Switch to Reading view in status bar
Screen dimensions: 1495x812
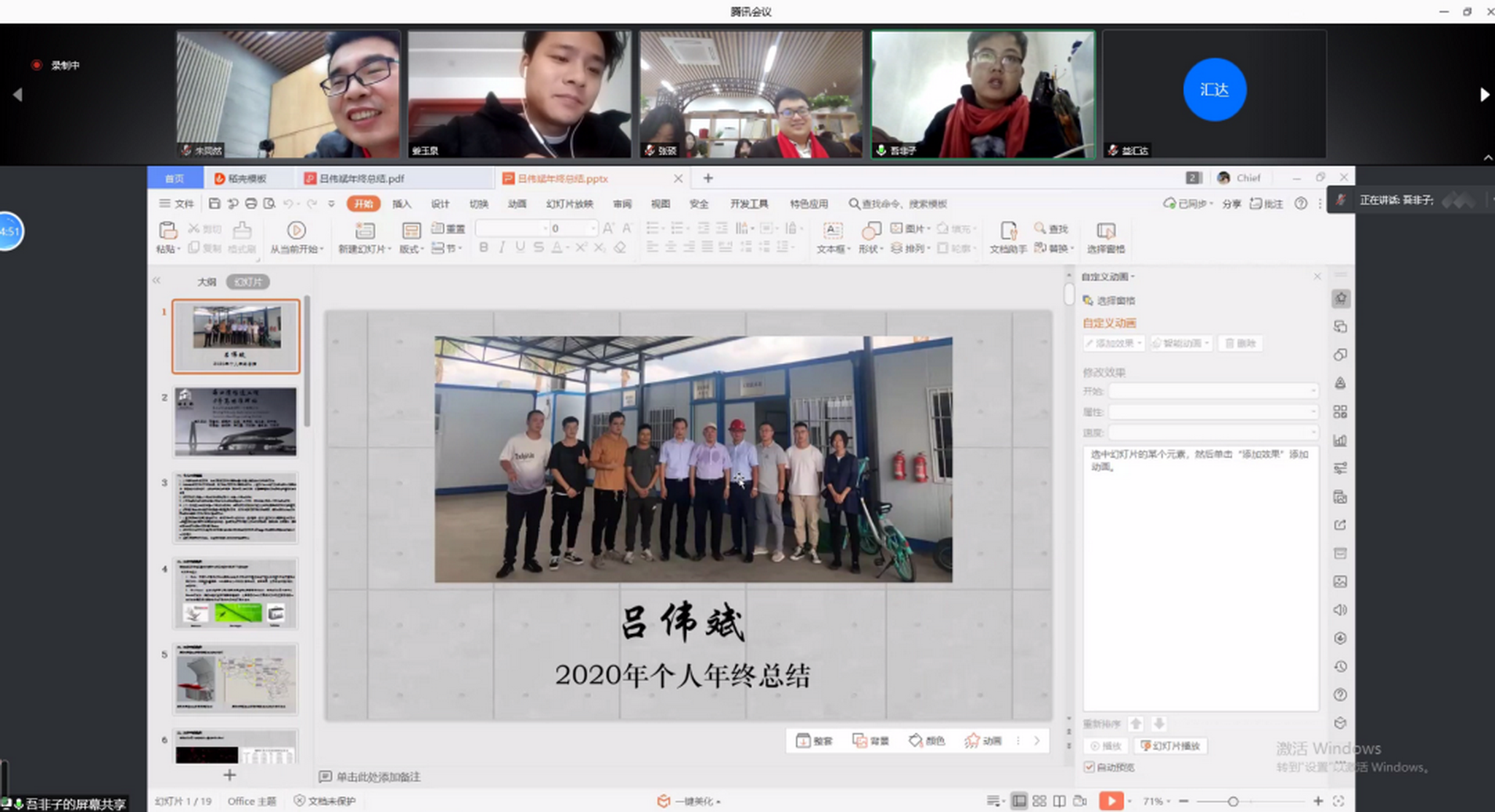(1059, 801)
